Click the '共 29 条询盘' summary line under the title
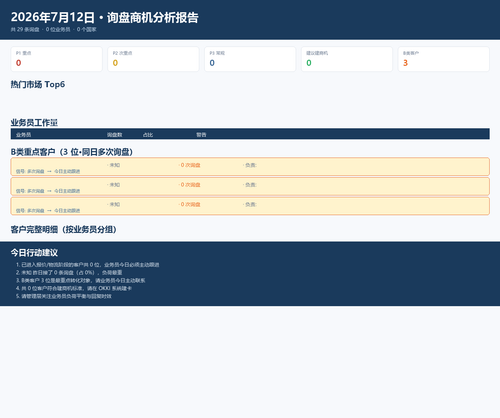The image size is (500, 418). [54, 29]
